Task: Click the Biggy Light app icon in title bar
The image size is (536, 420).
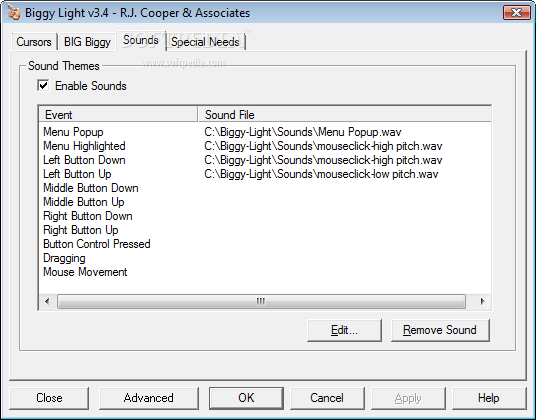Action: [14, 13]
